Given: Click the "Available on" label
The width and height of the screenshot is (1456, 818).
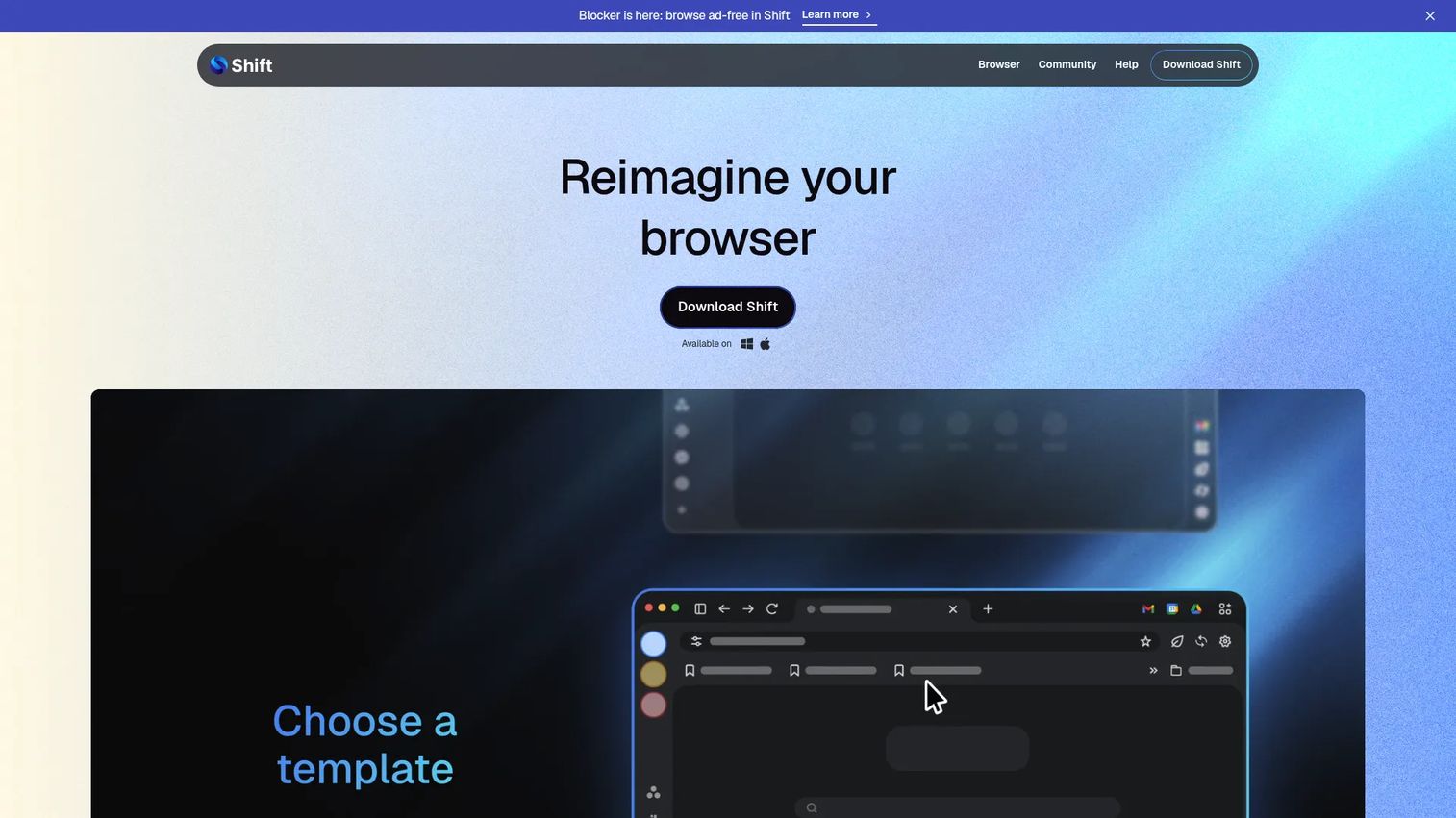Looking at the screenshot, I should (x=706, y=344).
